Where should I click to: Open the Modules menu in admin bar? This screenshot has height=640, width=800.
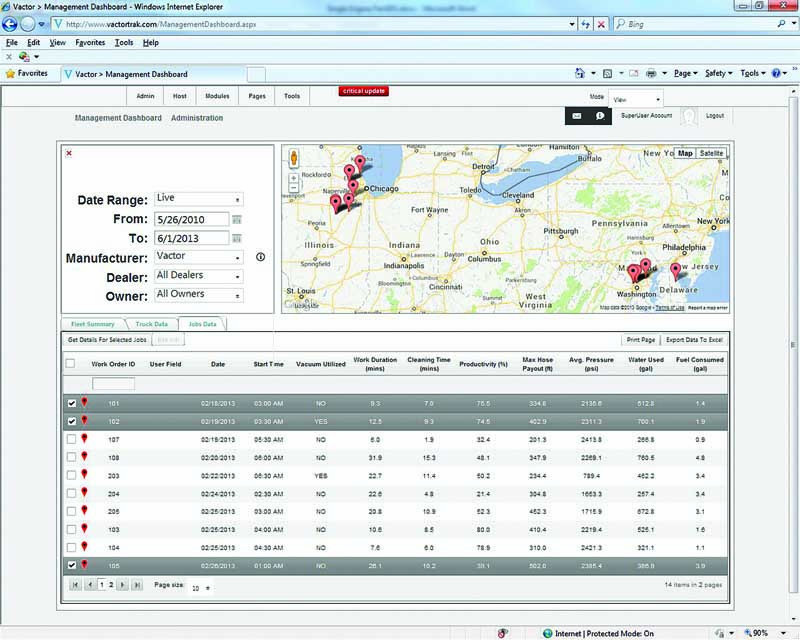coord(217,96)
